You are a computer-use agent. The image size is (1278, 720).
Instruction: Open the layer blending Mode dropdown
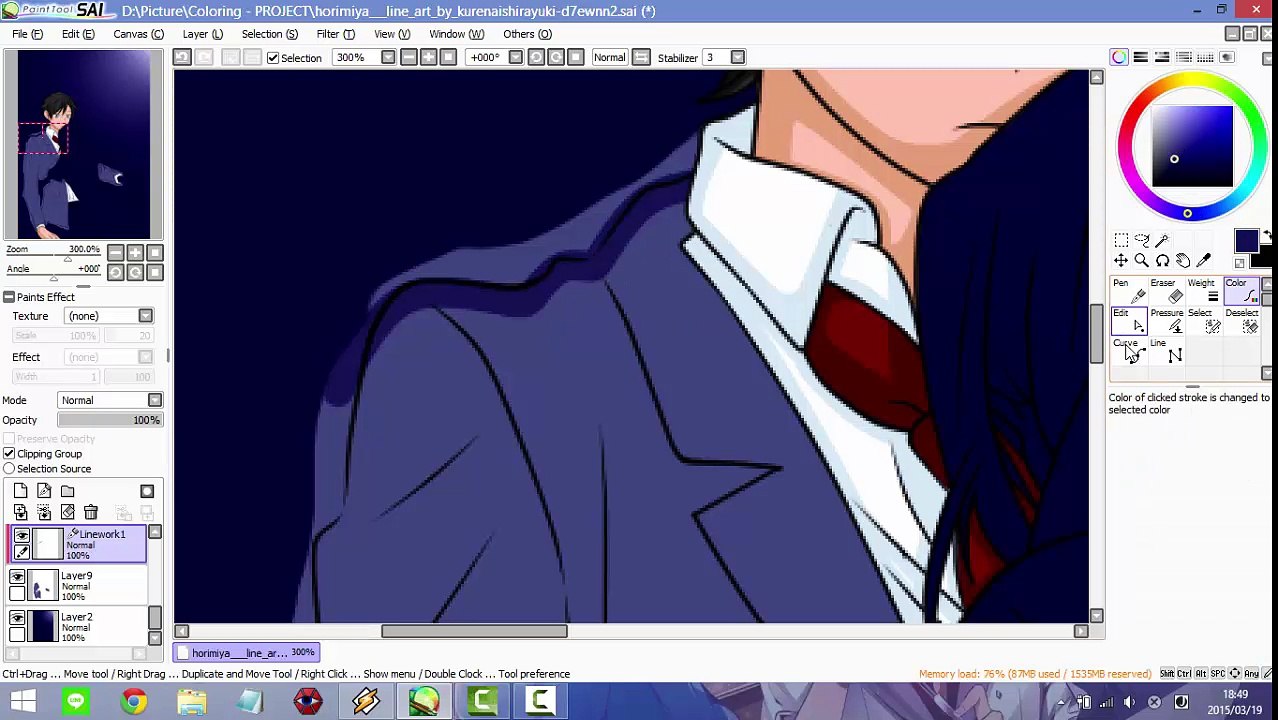(x=110, y=400)
